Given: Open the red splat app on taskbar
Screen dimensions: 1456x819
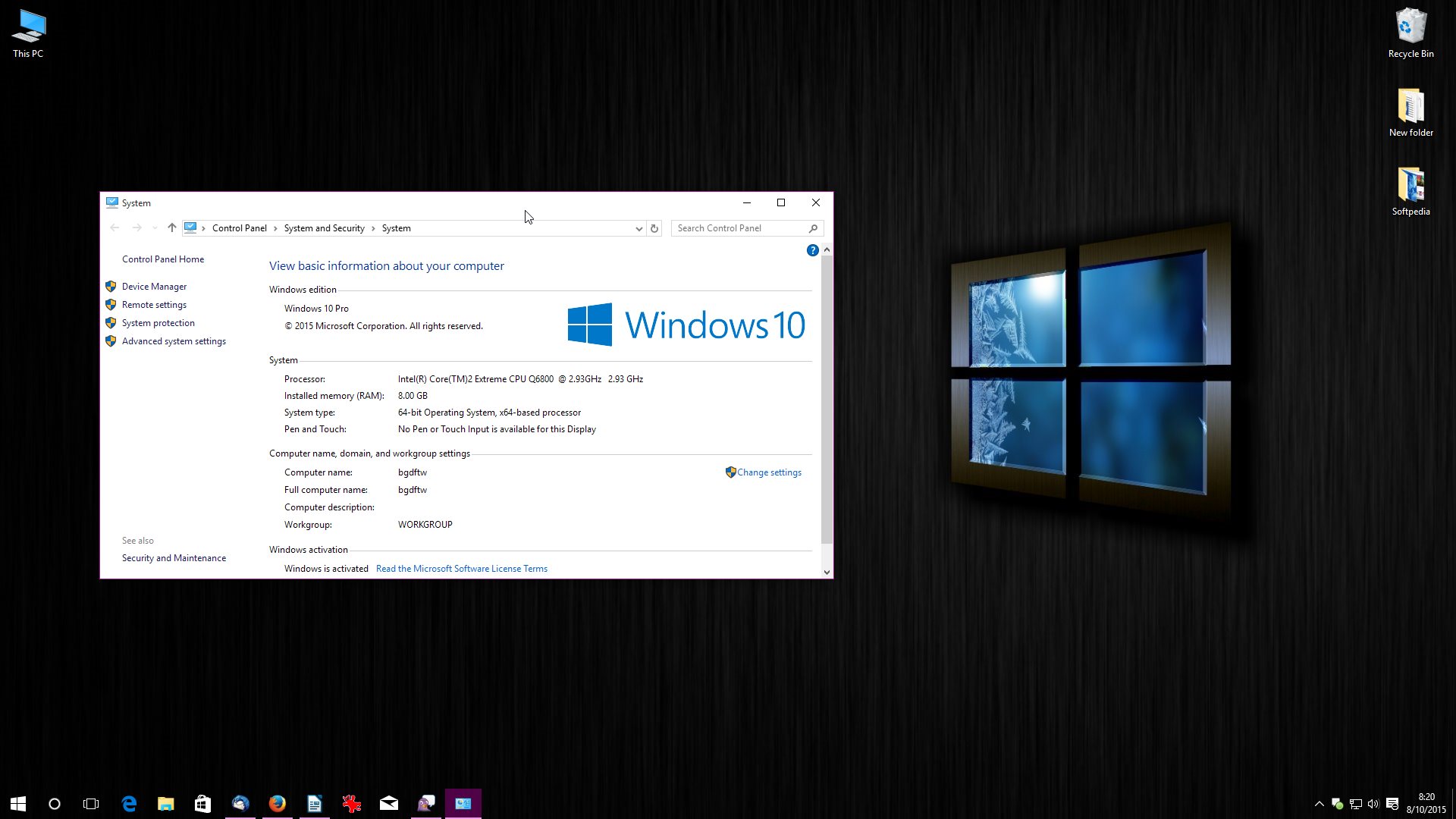Looking at the screenshot, I should tap(351, 804).
